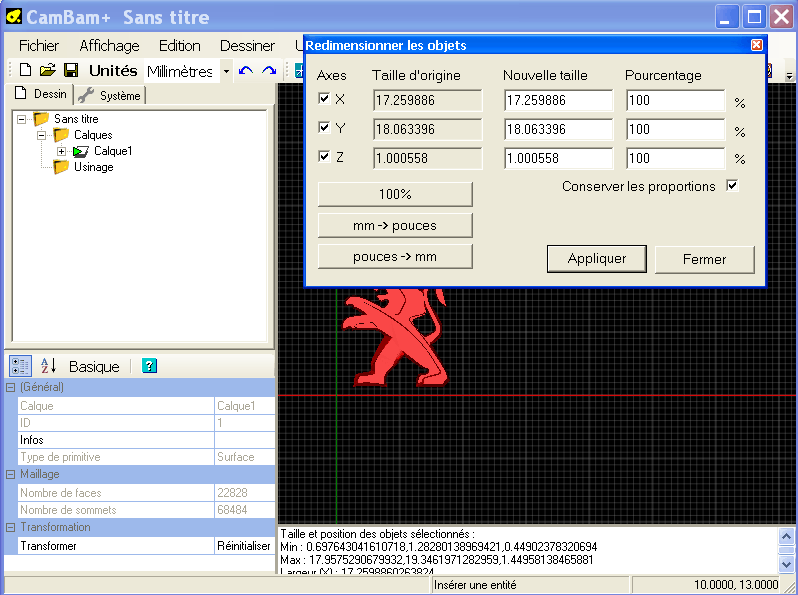Click the Fermer button

[x=704, y=260]
